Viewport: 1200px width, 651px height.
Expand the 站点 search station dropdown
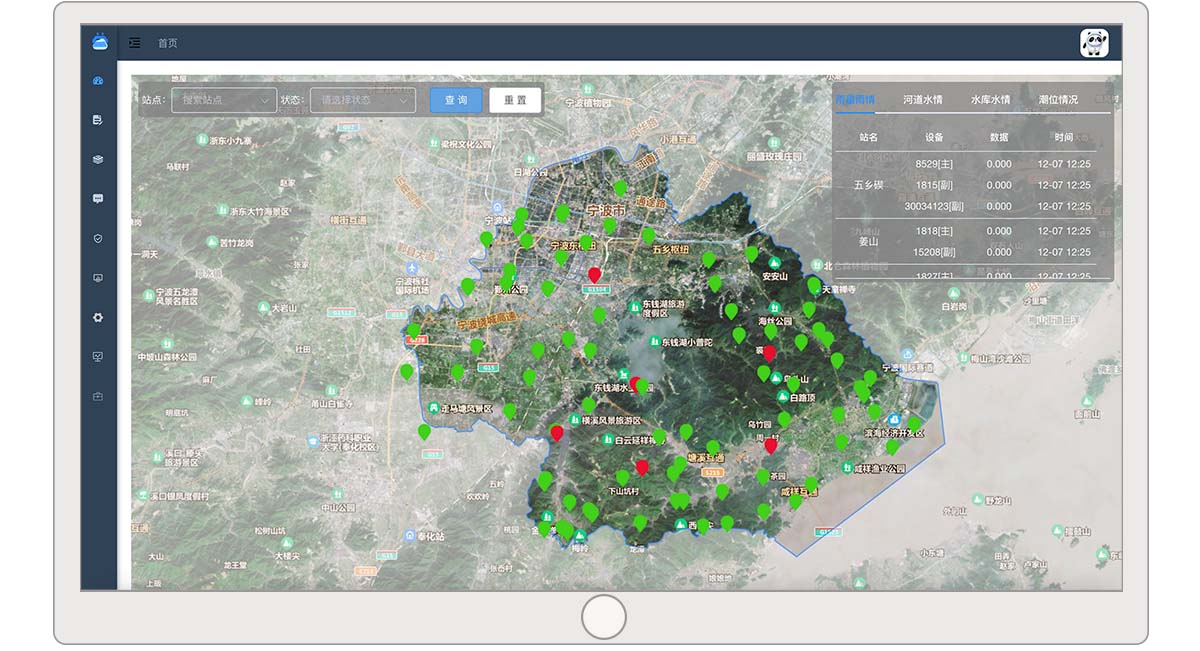tap(224, 100)
